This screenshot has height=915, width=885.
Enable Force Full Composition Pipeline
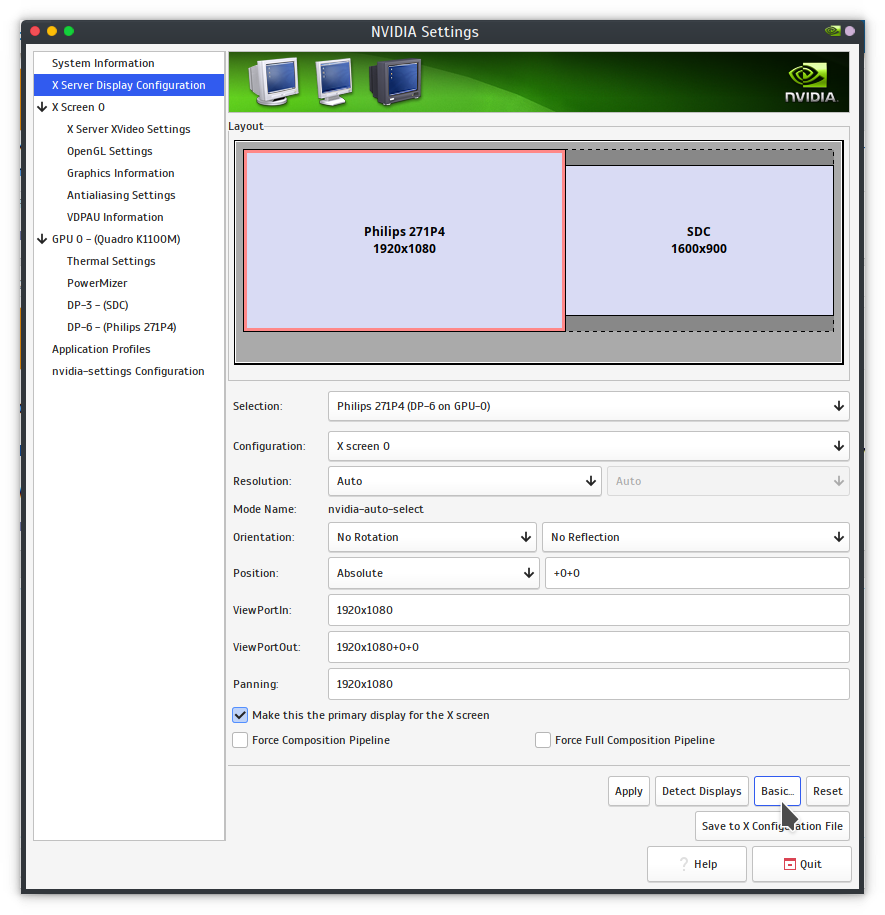[x=543, y=740]
